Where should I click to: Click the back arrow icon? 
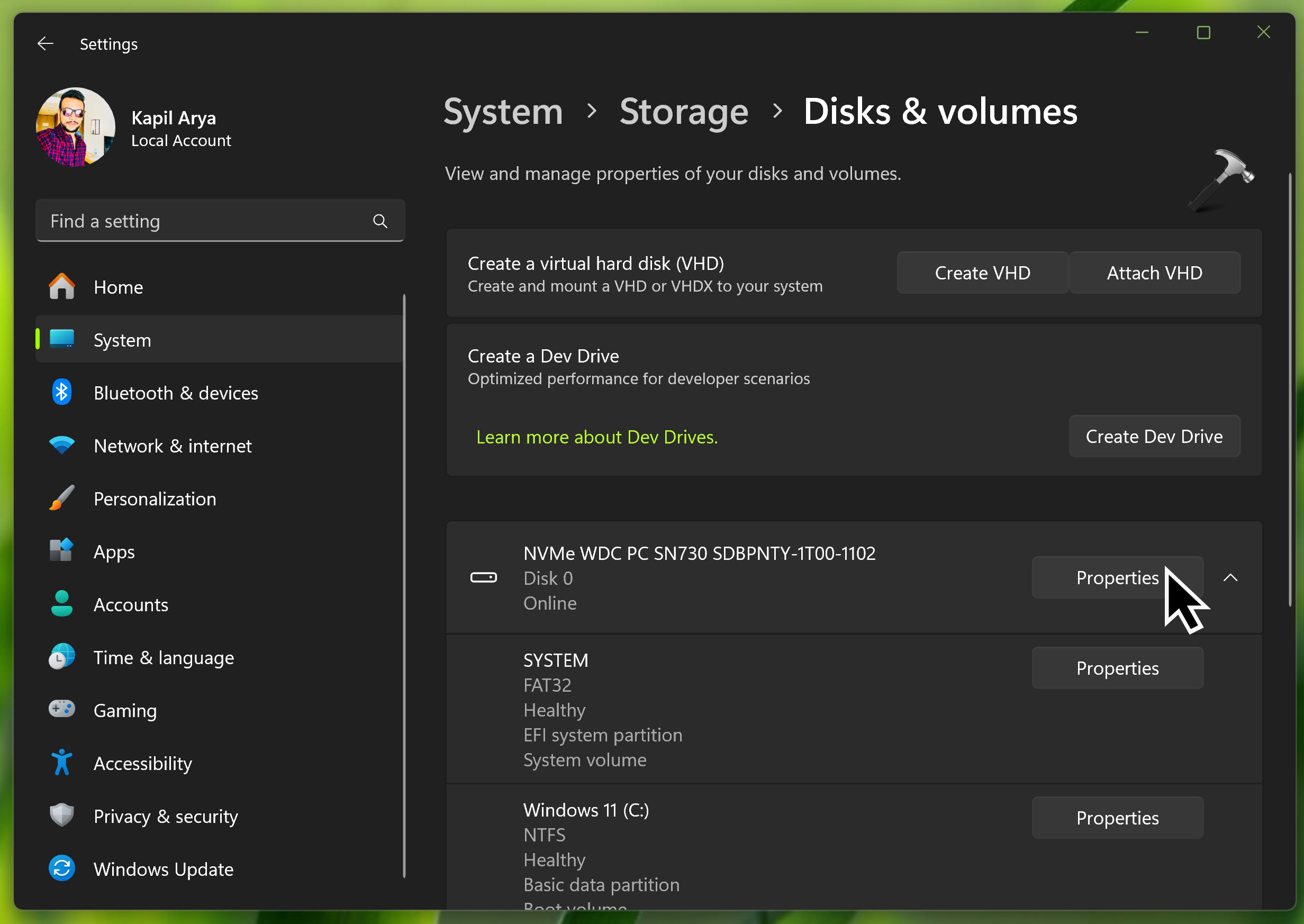pos(45,44)
